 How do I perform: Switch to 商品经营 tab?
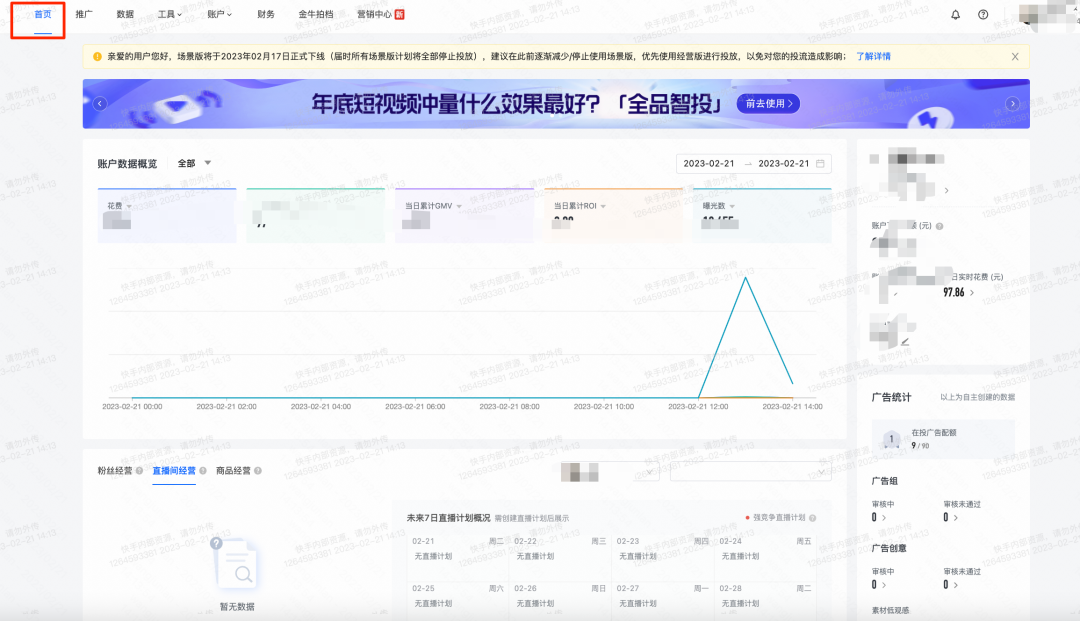coord(233,471)
